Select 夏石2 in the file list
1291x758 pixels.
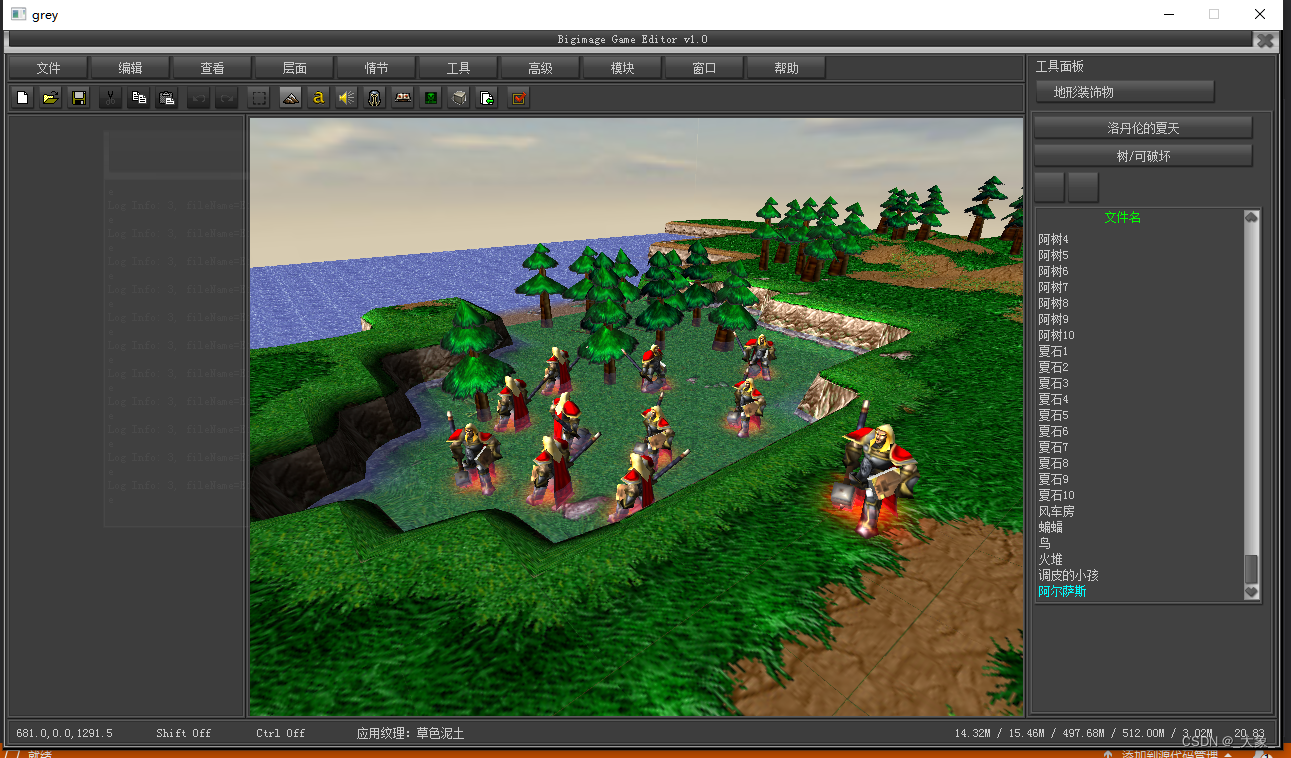pyautogui.click(x=1053, y=368)
